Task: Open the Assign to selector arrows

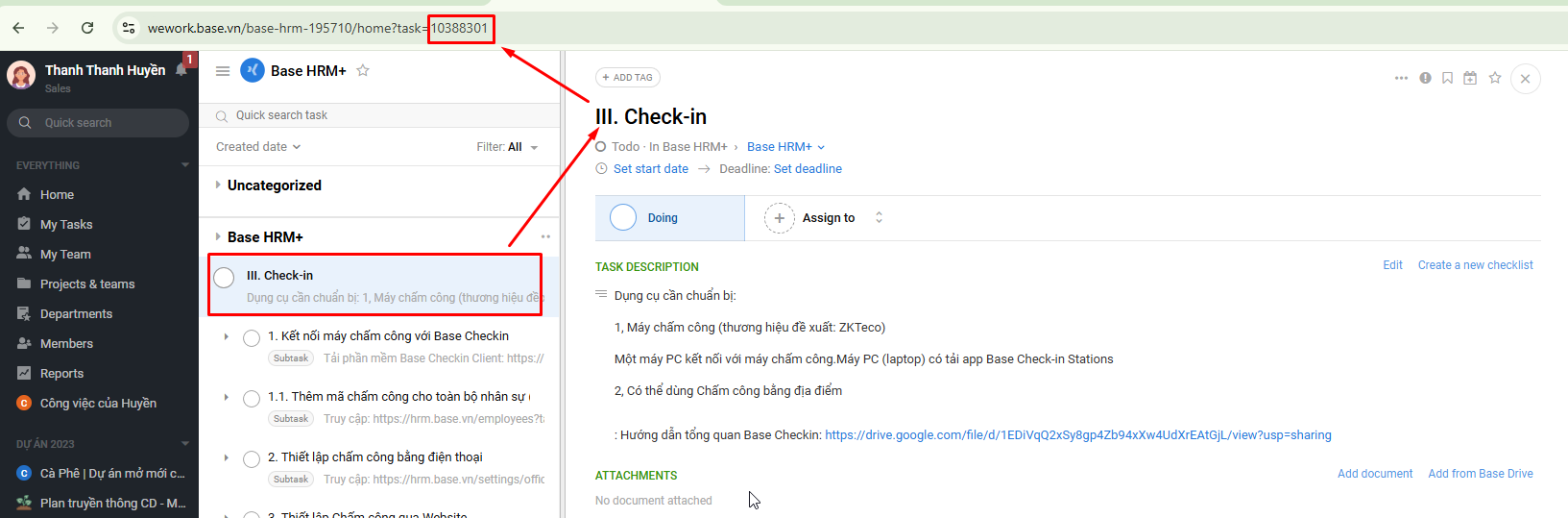Action: (x=879, y=218)
